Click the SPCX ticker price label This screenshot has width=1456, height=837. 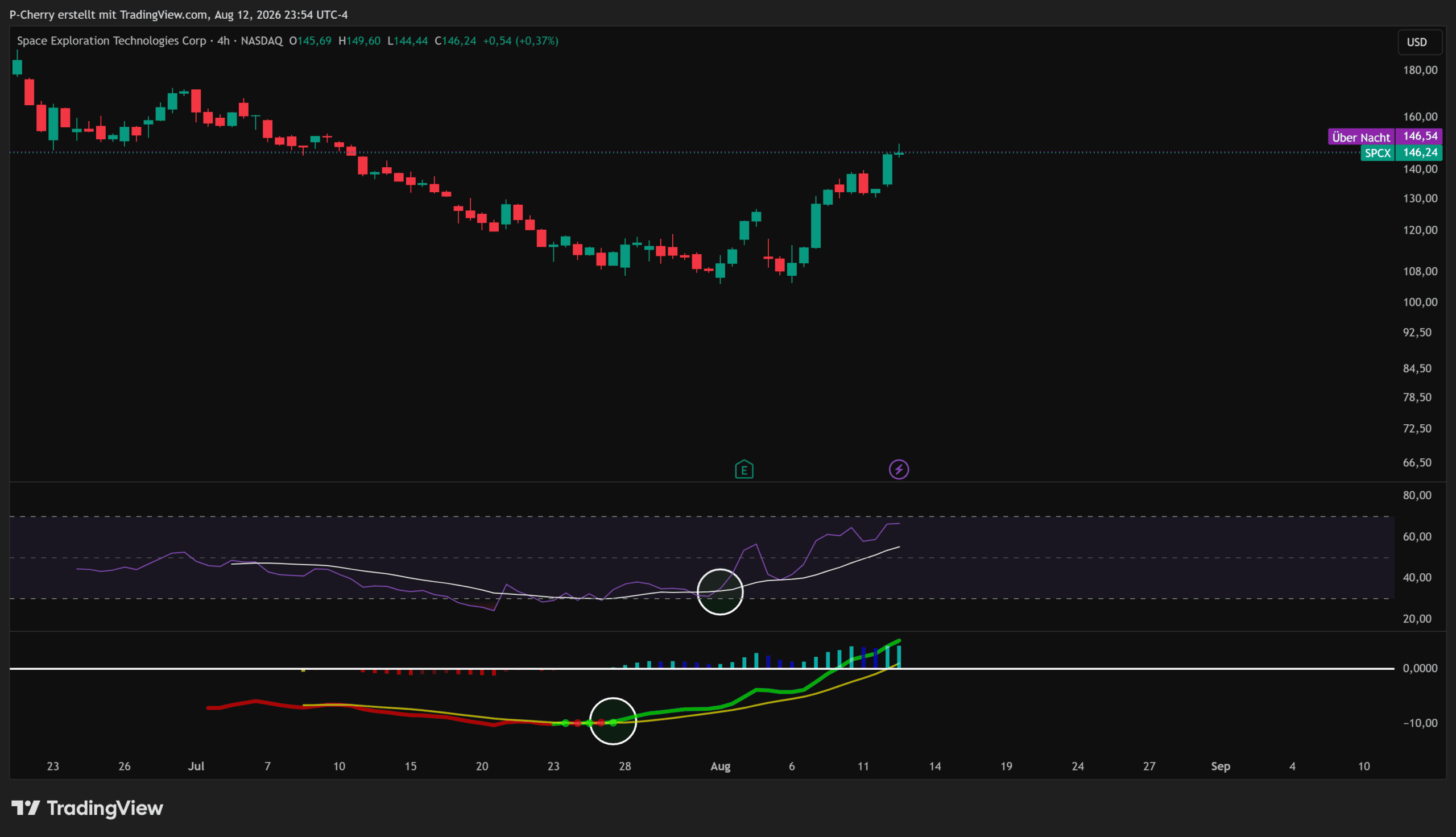coord(1378,153)
